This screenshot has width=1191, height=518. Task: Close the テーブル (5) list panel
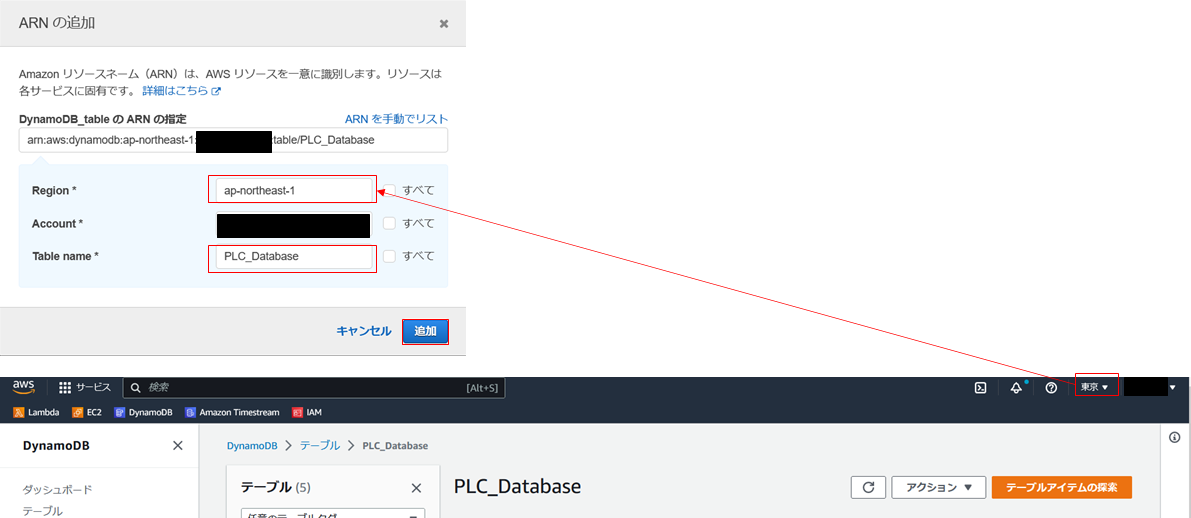pos(416,488)
